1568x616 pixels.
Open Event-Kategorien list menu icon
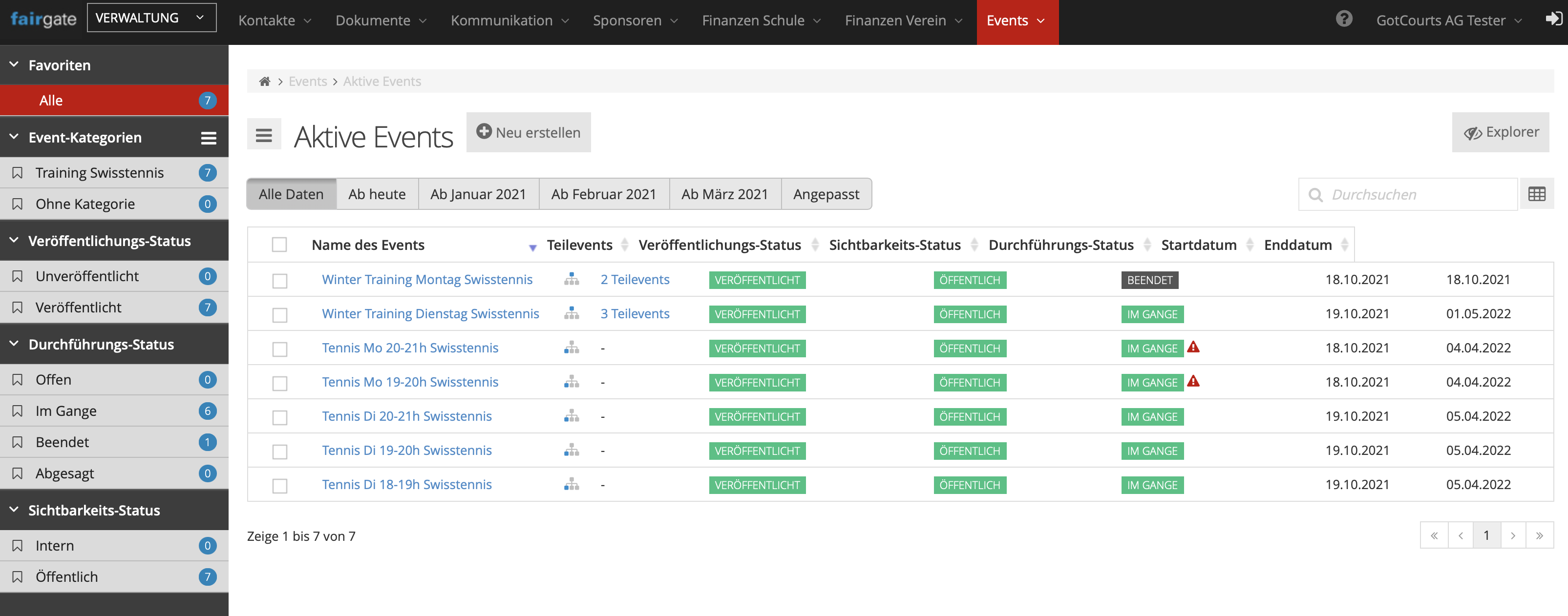tap(209, 138)
